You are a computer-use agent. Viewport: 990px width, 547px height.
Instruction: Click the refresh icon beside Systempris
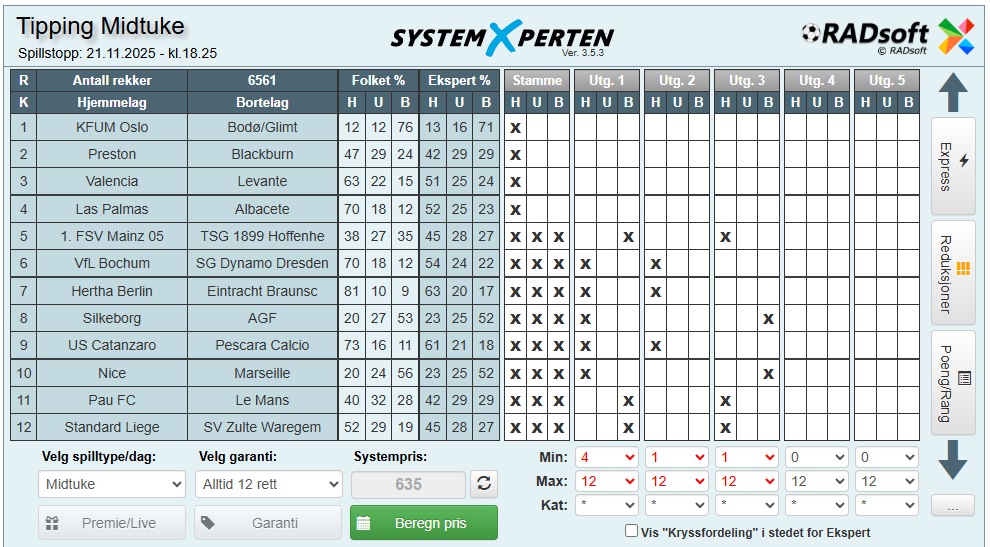click(485, 484)
